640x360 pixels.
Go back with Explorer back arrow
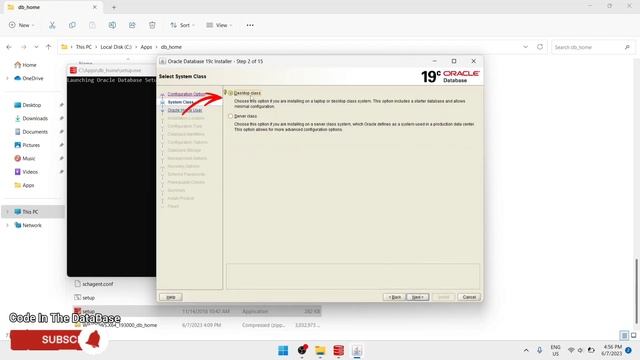(x=9, y=47)
